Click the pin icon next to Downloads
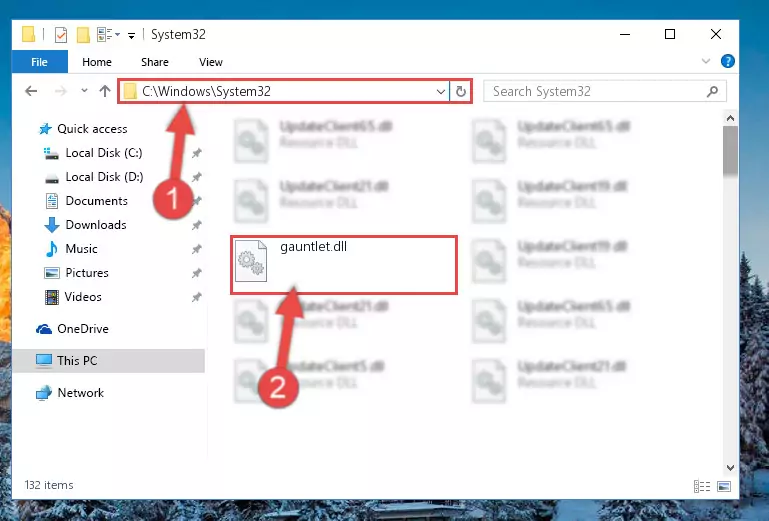Viewport: 769px width, 521px height. point(197,225)
